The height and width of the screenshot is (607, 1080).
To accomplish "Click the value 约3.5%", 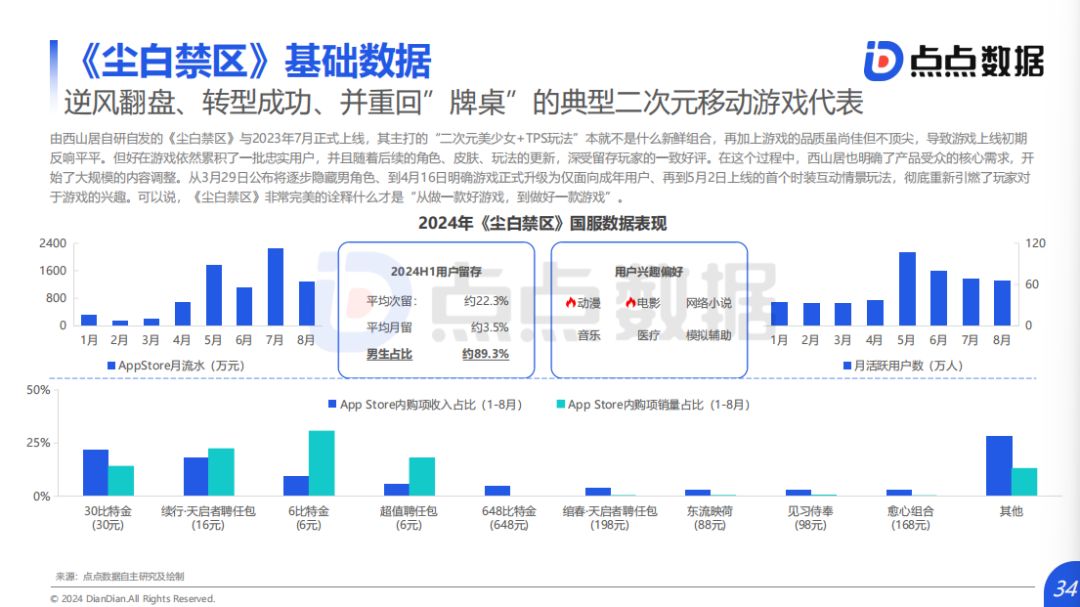I will (490, 327).
